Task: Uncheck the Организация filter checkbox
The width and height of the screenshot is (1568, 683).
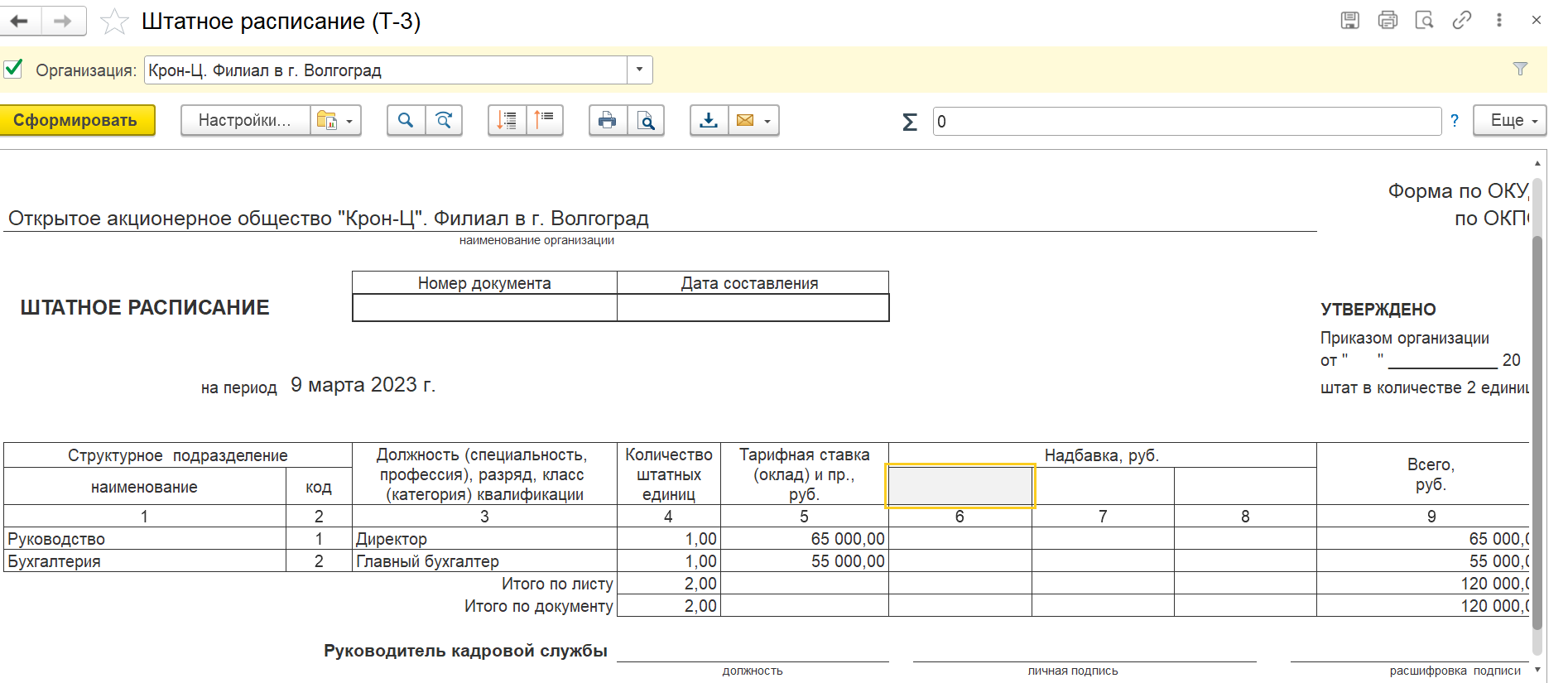Action: (13, 70)
